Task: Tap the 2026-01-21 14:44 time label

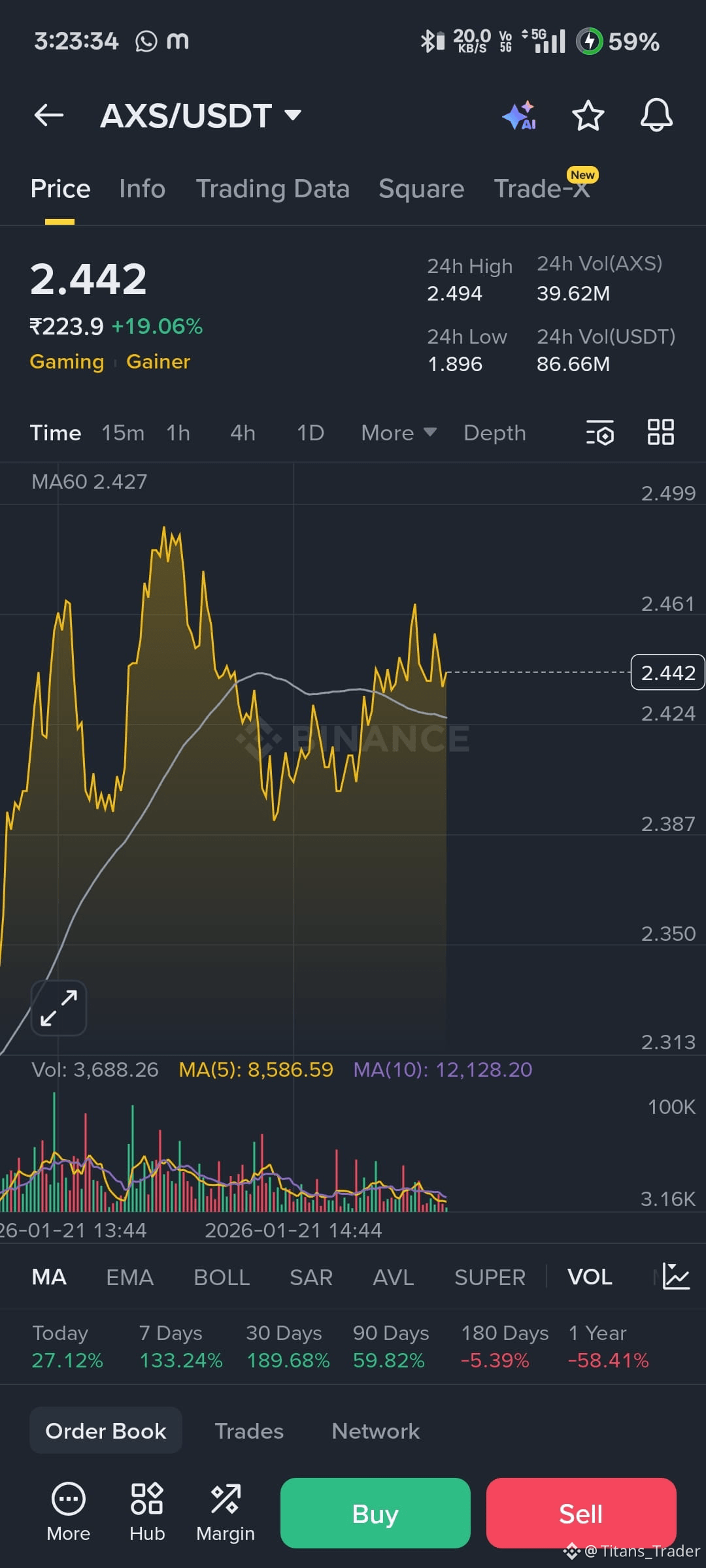Action: pyautogui.click(x=294, y=1230)
